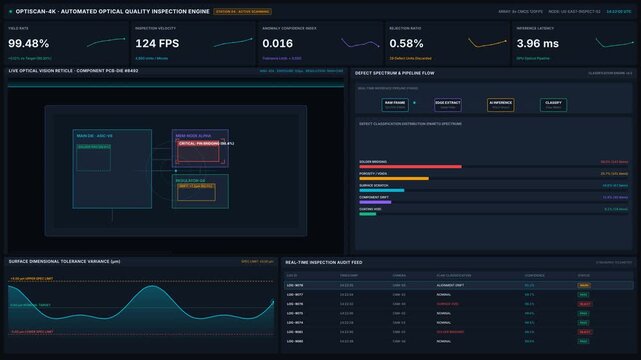Click the green Coating Void bar
Image resolution: width=641 pixels, height=360 pixels.
click(368, 214)
